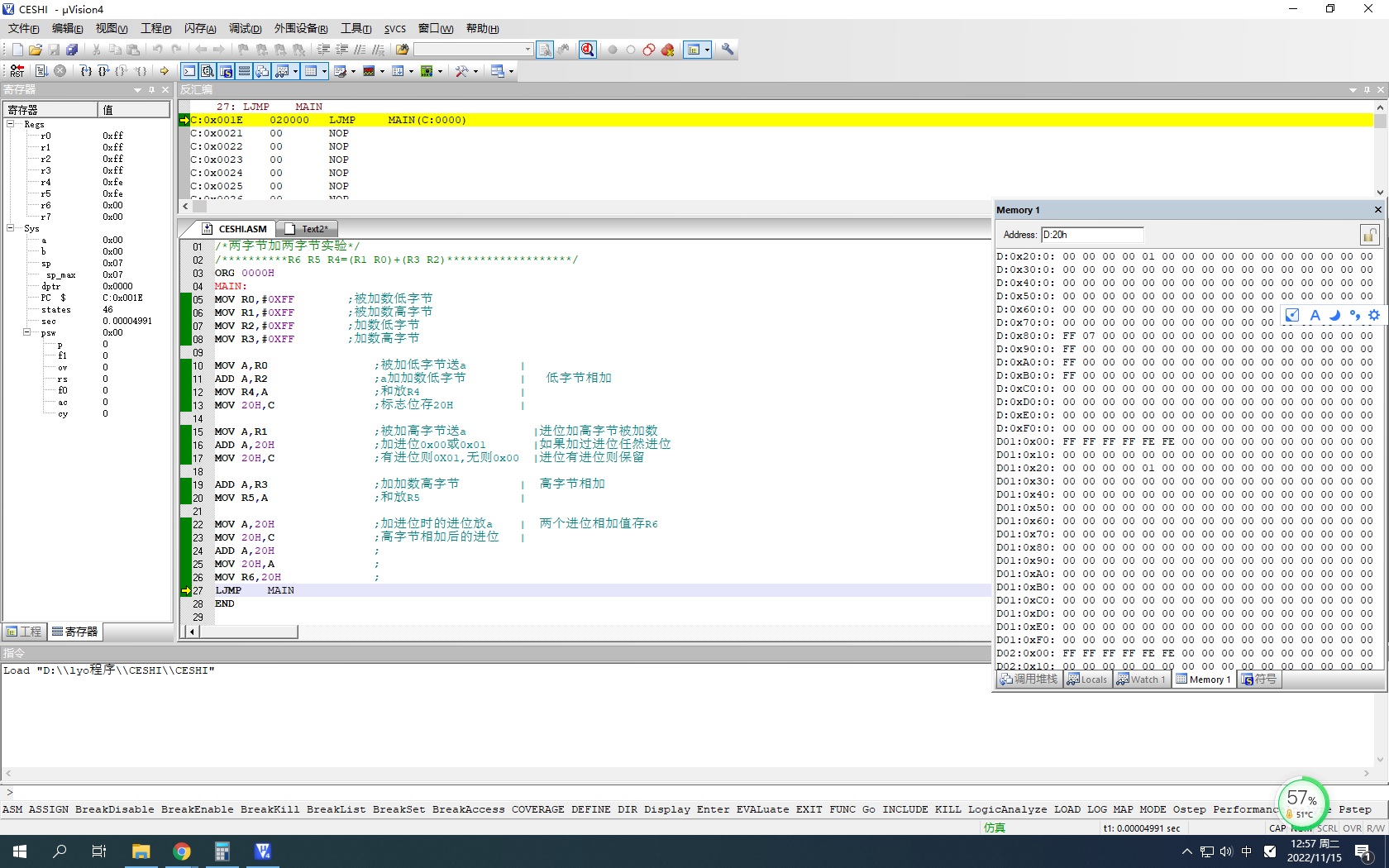Toggle Start/Stop Debug Session button
This screenshot has height=868, width=1389.
[x=588, y=50]
